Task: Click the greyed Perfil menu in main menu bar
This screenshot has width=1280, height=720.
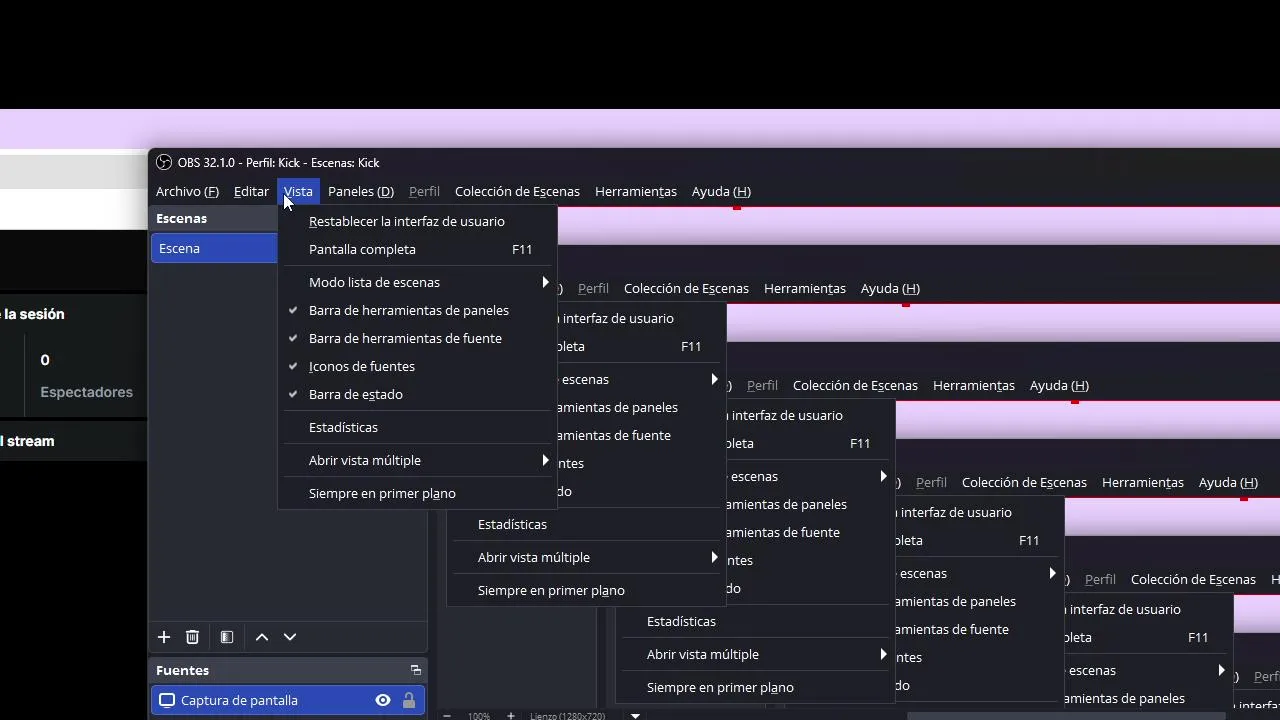Action: coord(424,191)
